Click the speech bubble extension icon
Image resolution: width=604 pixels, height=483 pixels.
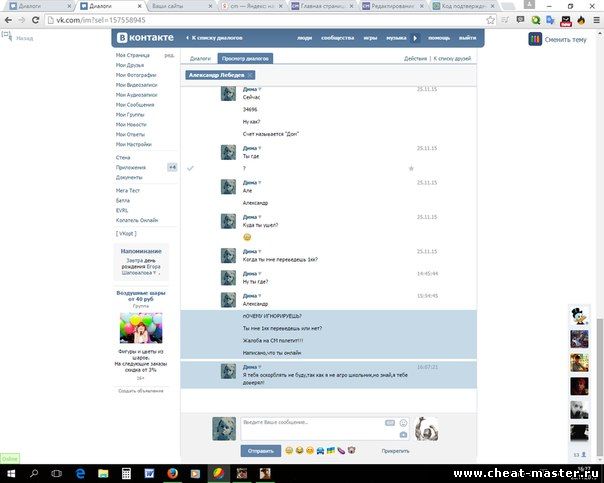click(520, 20)
